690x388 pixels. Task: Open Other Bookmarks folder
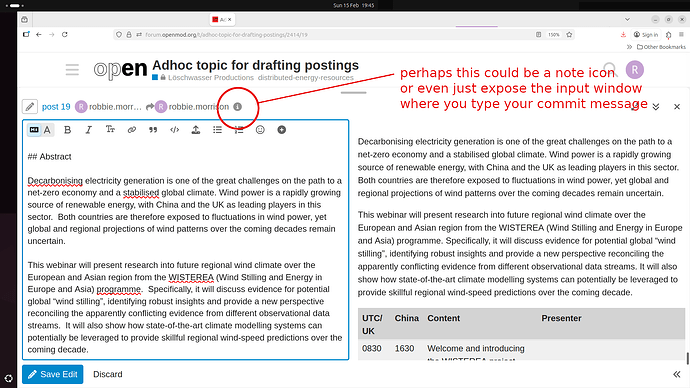[661, 47]
